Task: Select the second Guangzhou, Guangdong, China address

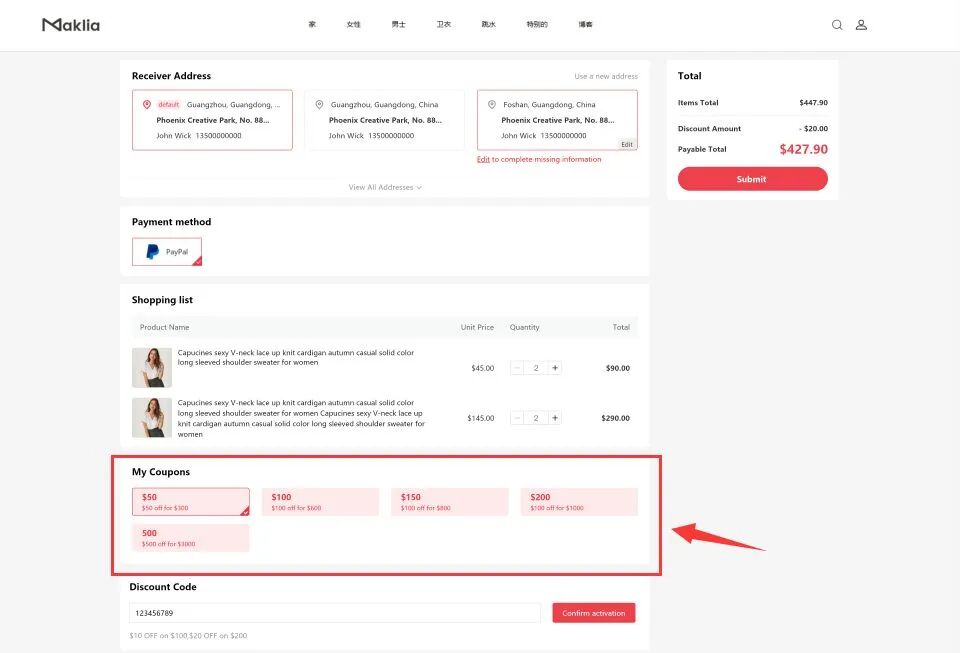Action: 384,120
